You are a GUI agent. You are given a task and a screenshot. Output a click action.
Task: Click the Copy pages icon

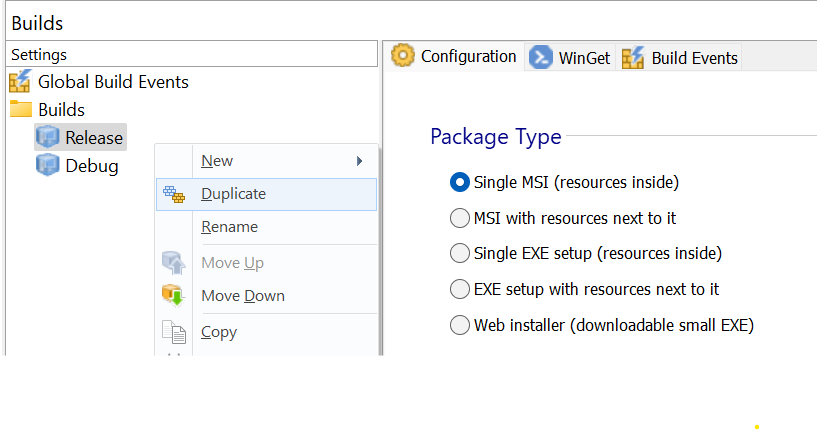pyautogui.click(x=174, y=332)
